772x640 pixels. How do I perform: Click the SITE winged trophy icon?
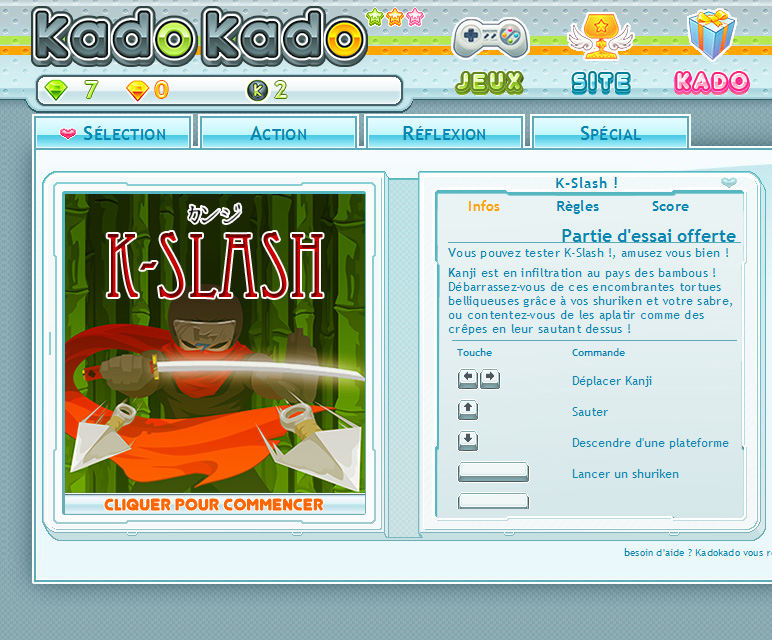click(x=601, y=39)
